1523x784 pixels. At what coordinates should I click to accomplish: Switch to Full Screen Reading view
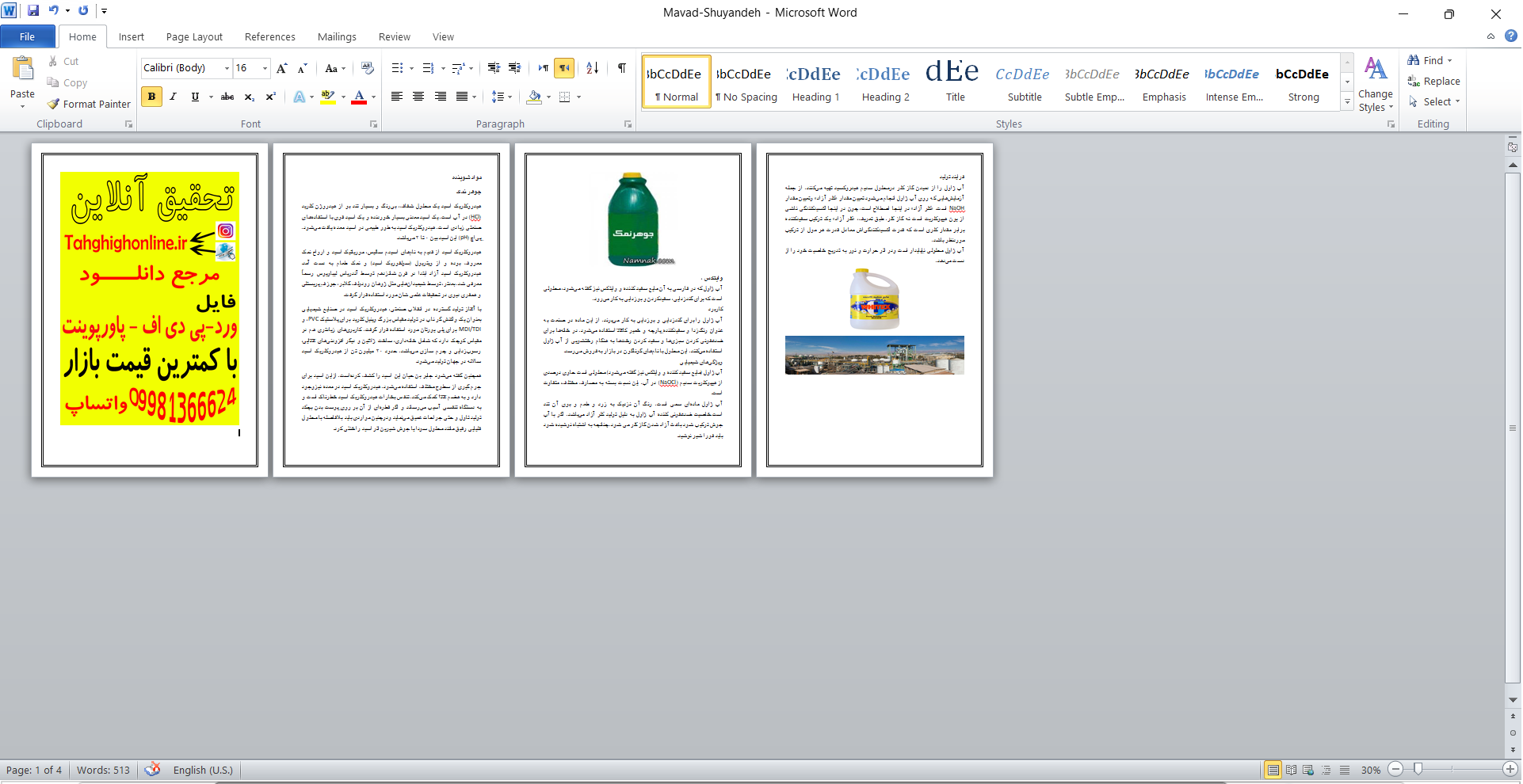coord(1291,770)
